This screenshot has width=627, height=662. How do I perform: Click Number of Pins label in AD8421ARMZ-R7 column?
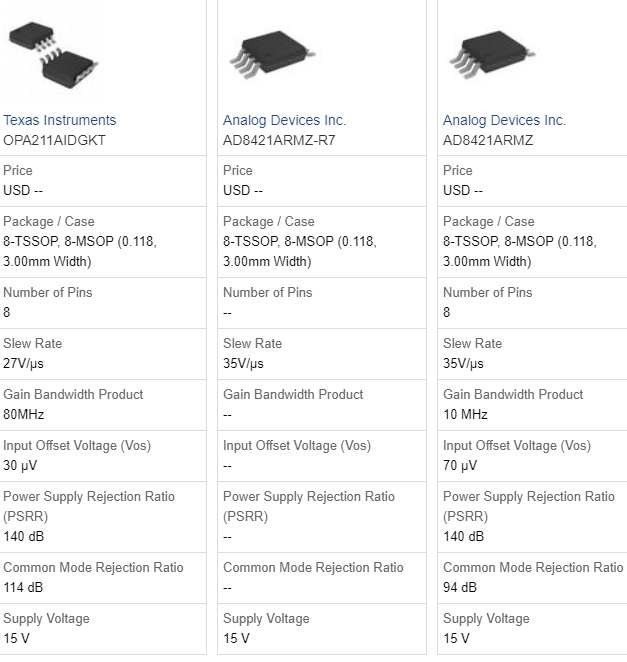pos(267,292)
